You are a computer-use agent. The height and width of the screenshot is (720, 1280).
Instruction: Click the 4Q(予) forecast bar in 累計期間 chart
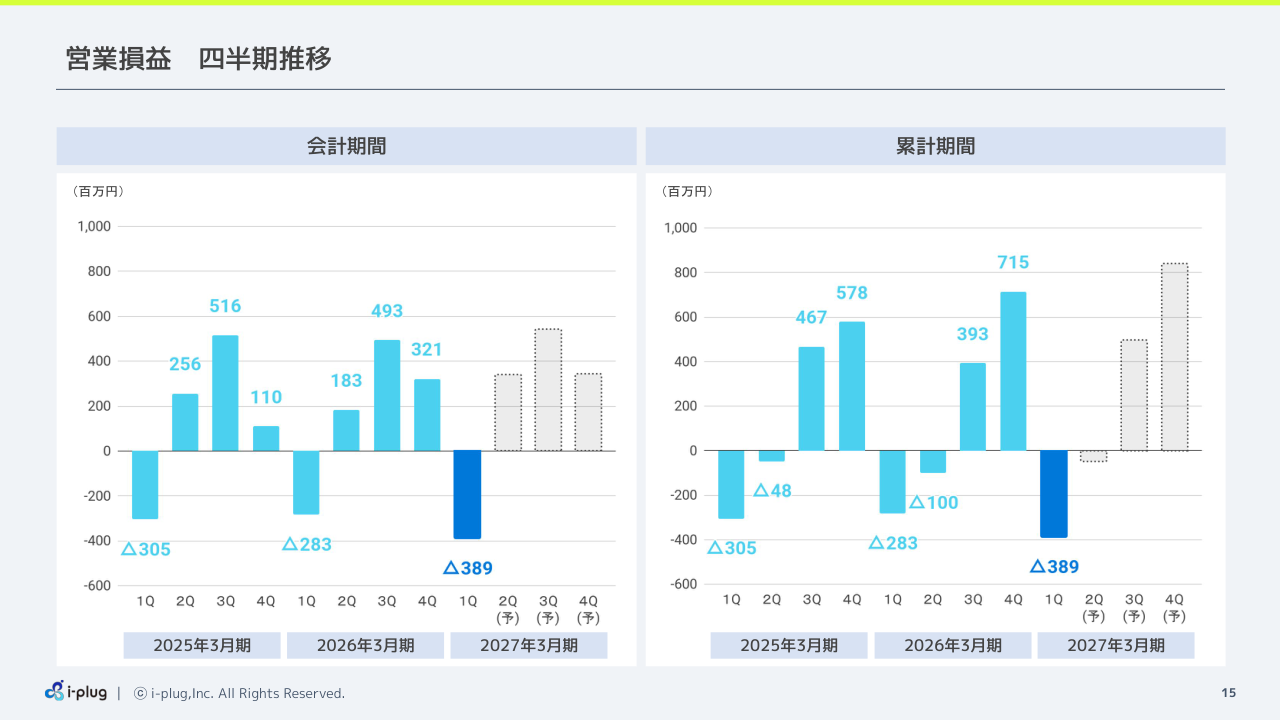[1174, 357]
